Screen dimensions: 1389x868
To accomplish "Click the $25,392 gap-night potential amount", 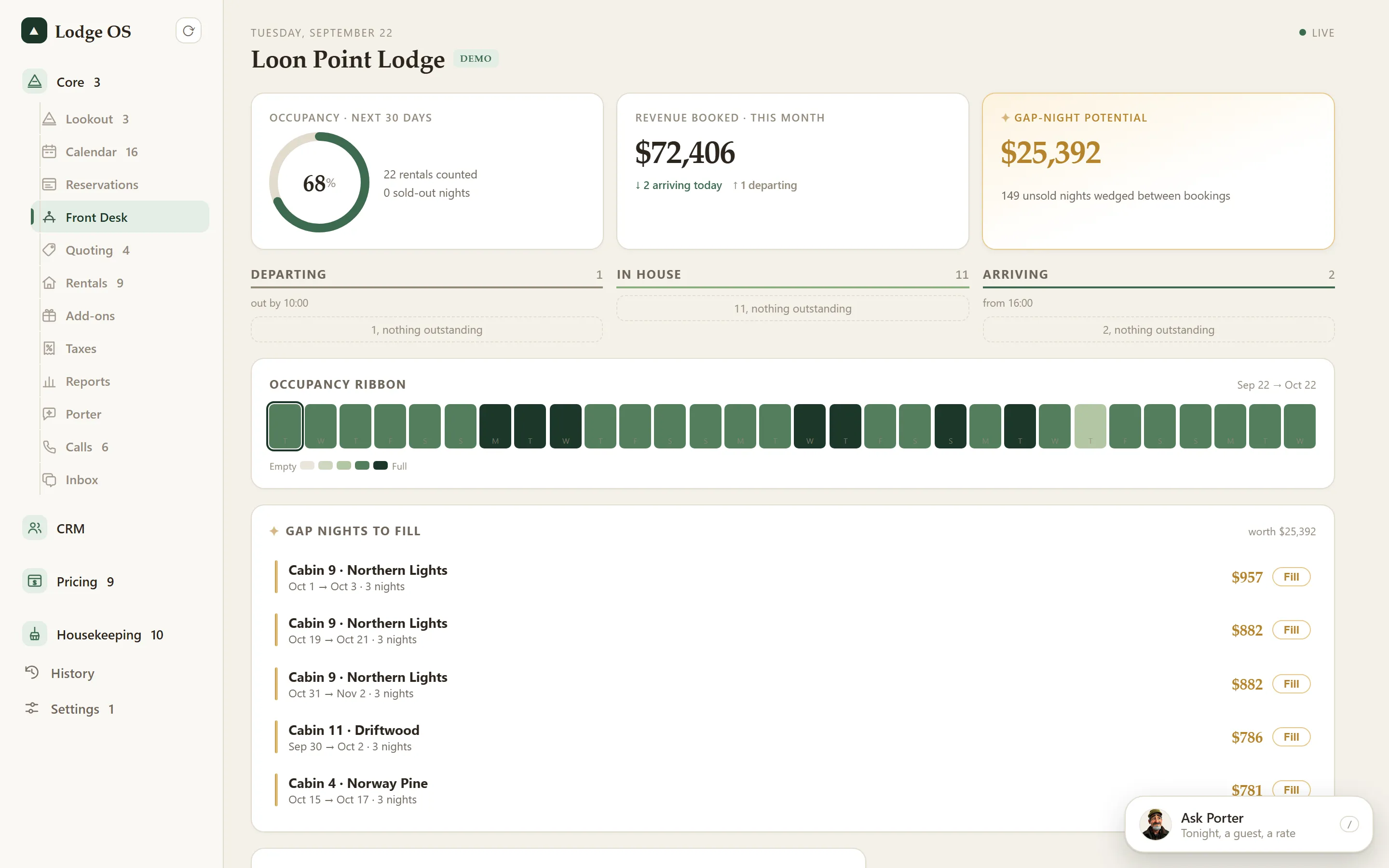I will click(x=1050, y=153).
